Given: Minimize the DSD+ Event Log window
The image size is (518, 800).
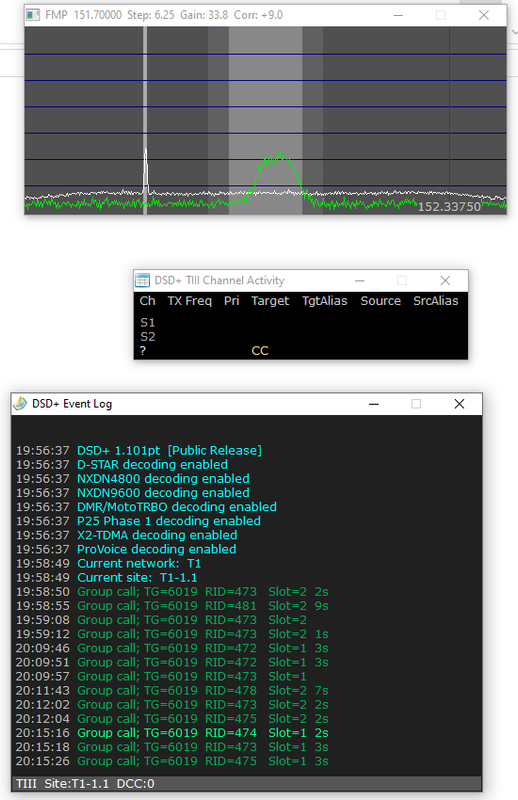Looking at the screenshot, I should tap(374, 404).
